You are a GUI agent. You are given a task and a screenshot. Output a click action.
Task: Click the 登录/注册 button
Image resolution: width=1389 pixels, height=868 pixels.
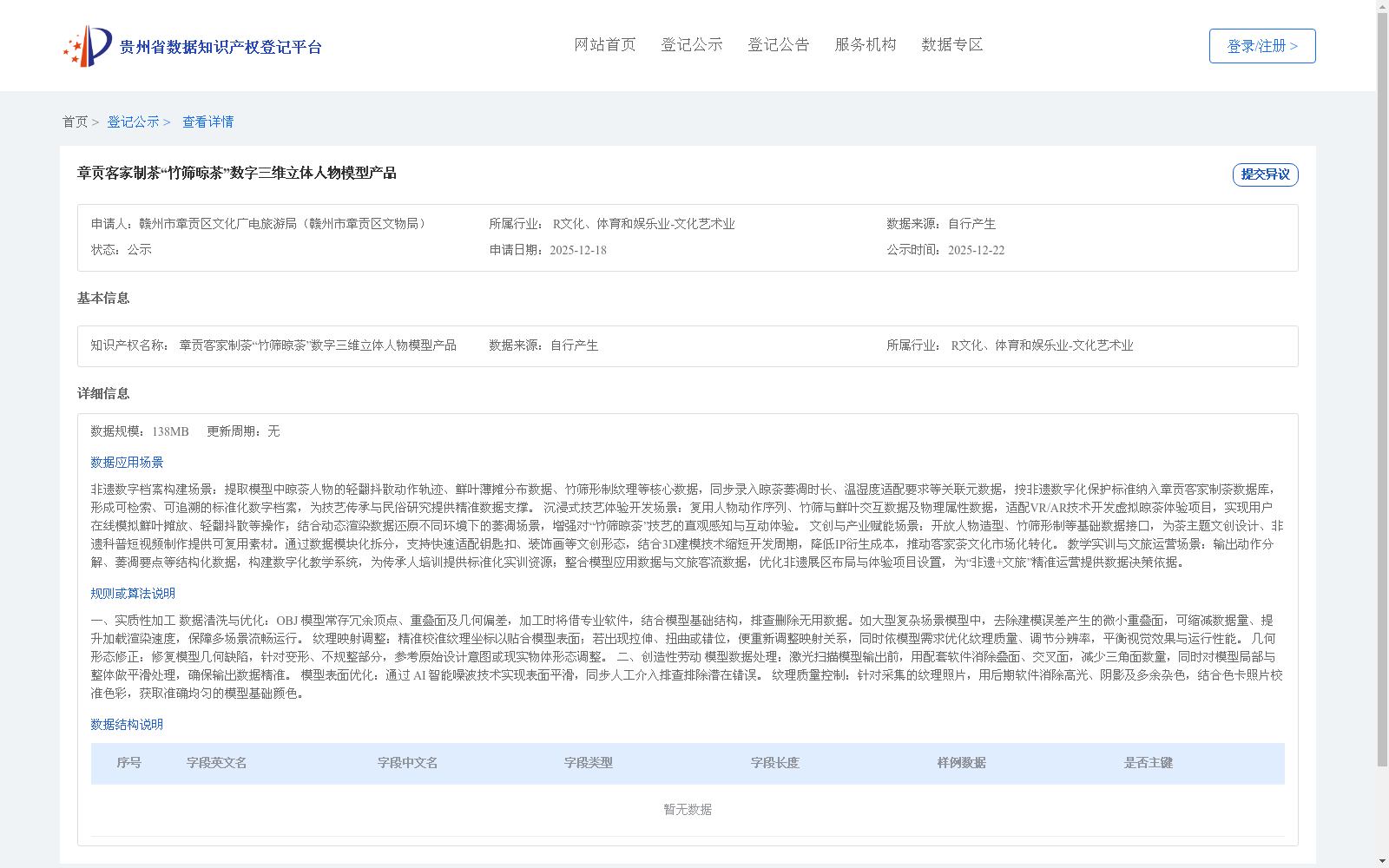pyautogui.click(x=1262, y=46)
